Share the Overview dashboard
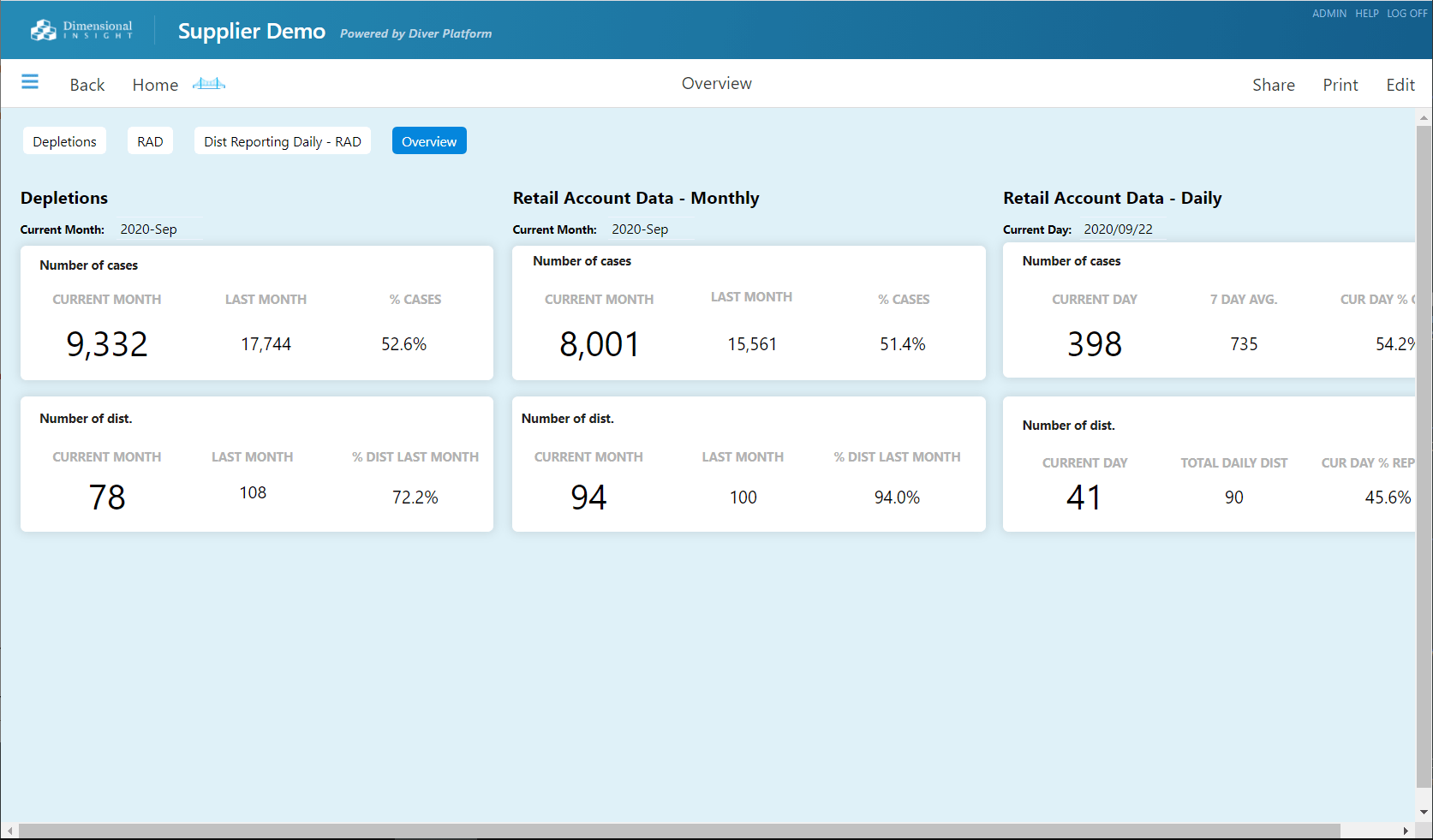Viewport: 1433px width, 840px height. pyautogui.click(x=1273, y=85)
